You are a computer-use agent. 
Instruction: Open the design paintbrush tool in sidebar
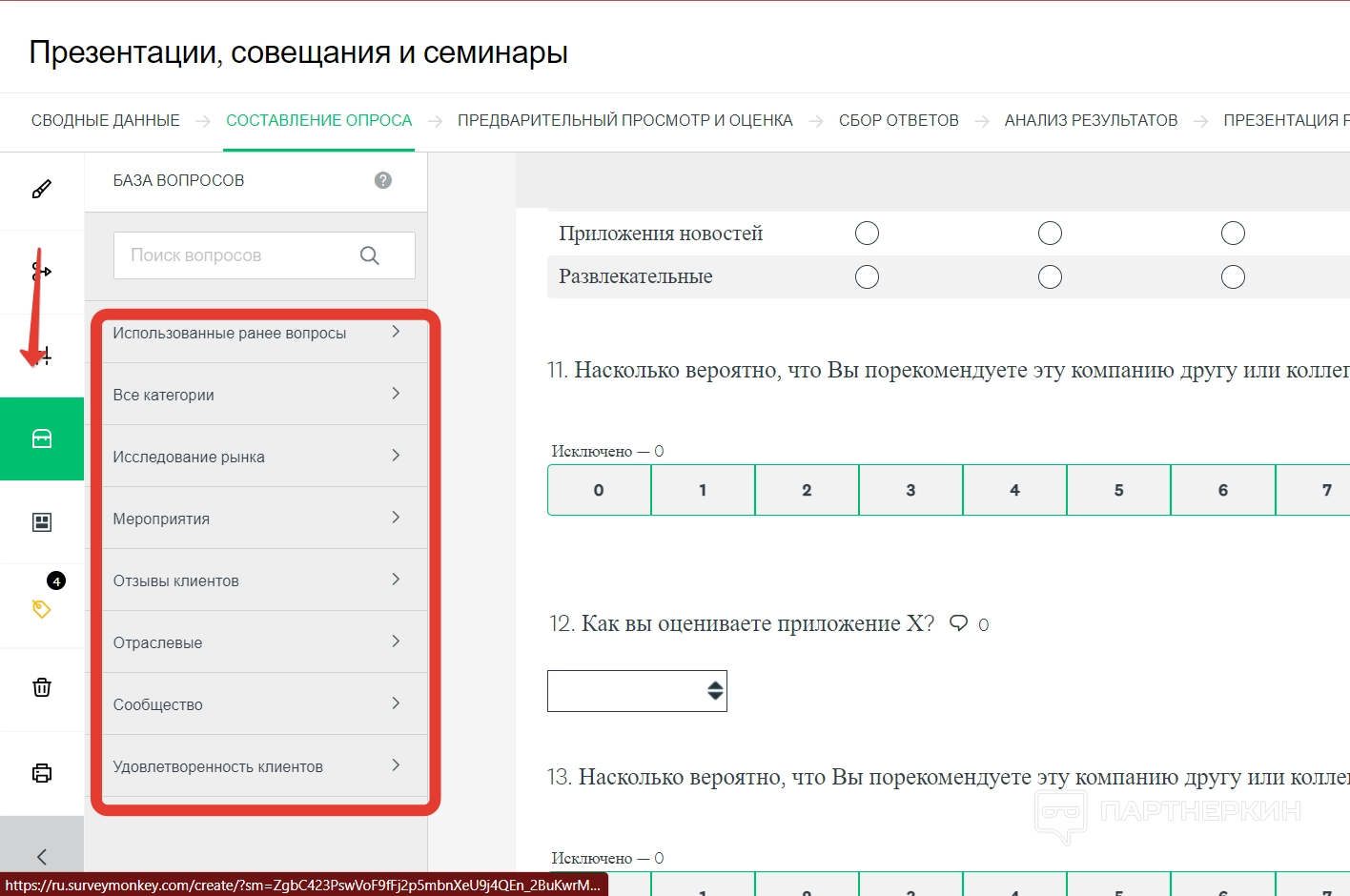42,189
